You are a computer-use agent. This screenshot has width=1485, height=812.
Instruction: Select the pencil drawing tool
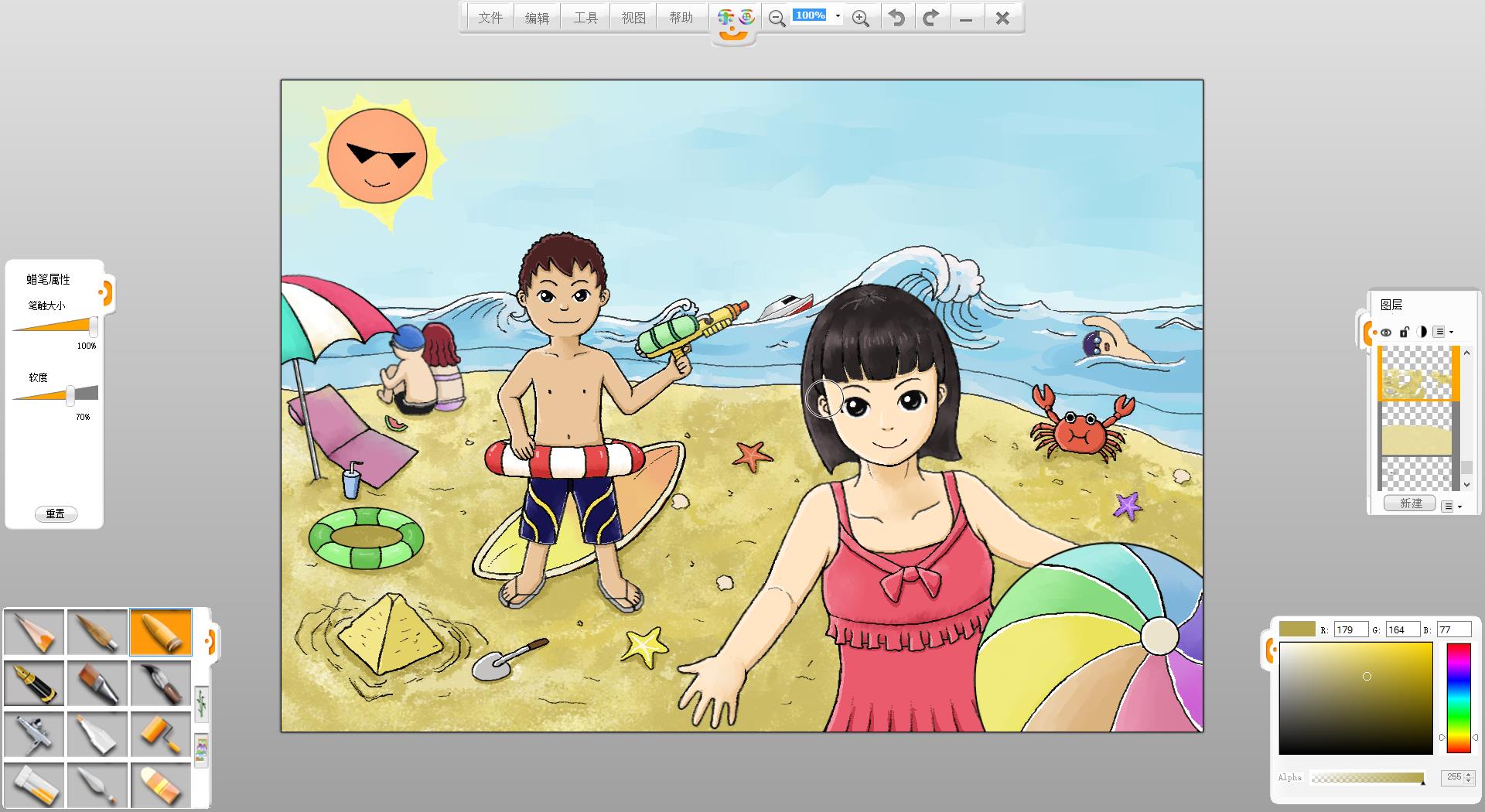click(34, 632)
